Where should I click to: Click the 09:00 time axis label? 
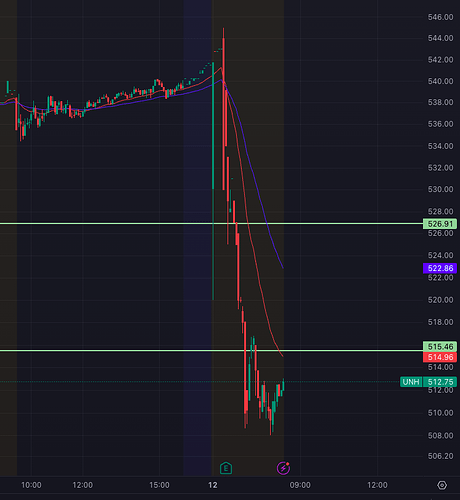(300, 485)
